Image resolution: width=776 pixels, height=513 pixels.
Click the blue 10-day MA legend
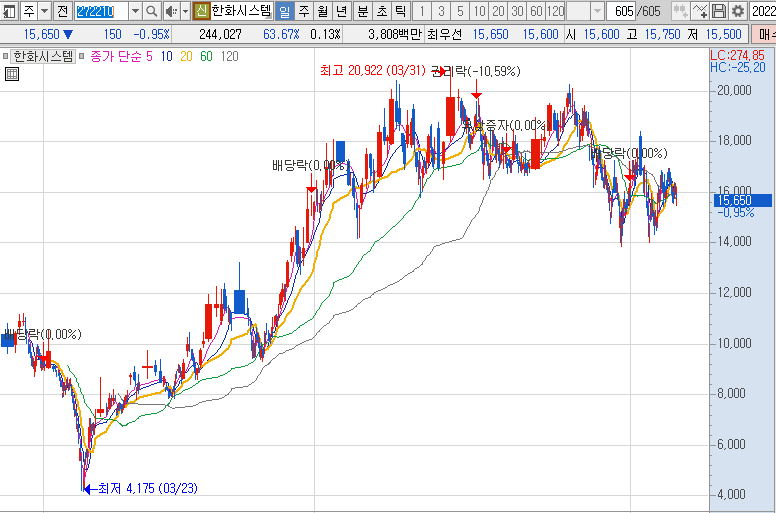pos(166,56)
